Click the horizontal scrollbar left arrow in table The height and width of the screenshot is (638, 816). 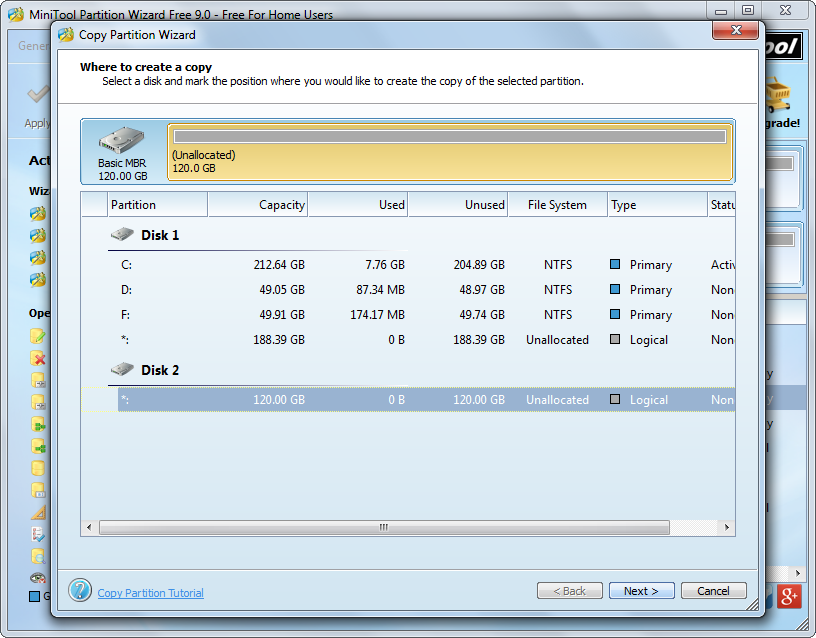(89, 527)
